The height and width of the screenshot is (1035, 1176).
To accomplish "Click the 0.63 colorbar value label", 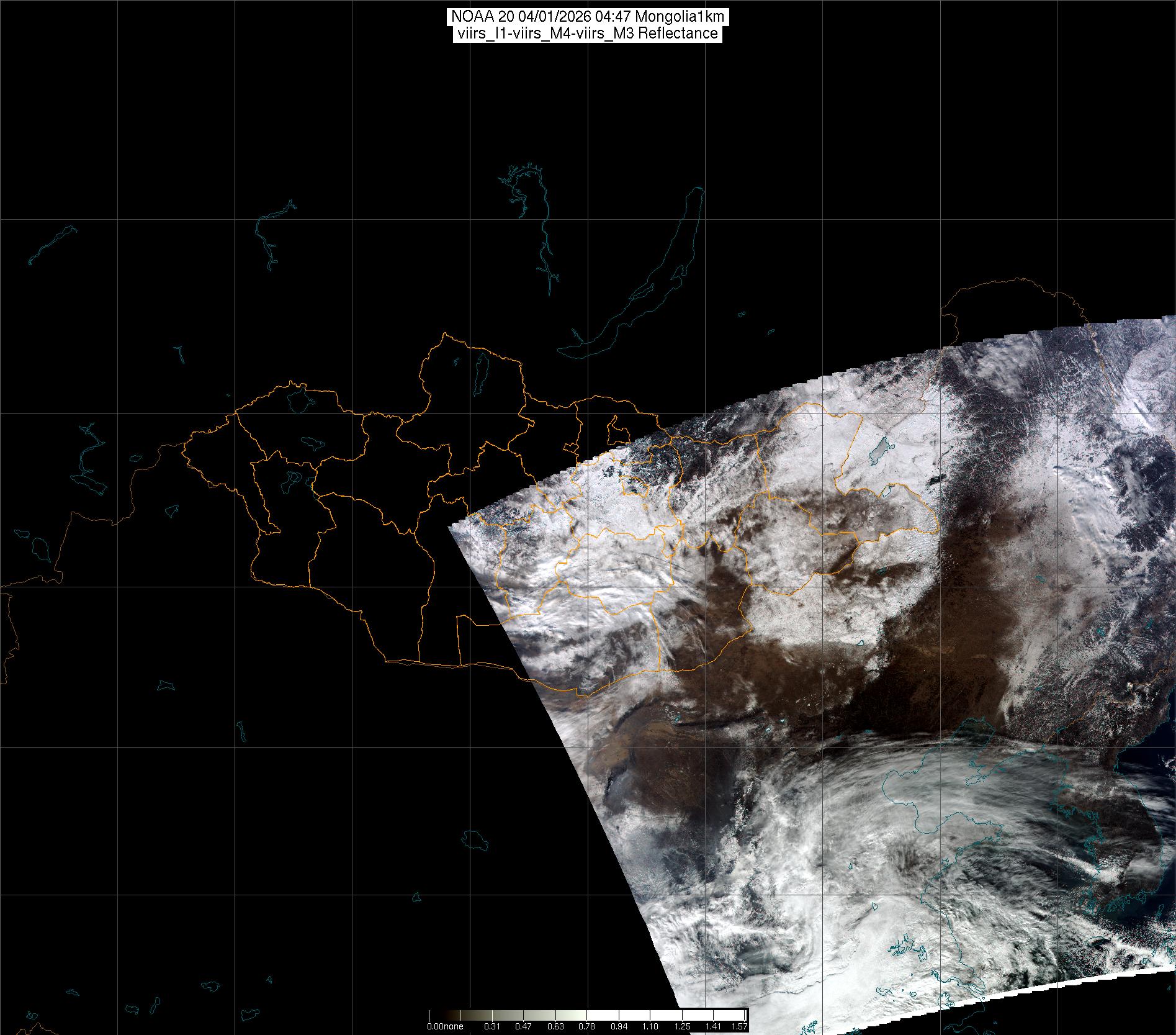I will coord(555,1026).
